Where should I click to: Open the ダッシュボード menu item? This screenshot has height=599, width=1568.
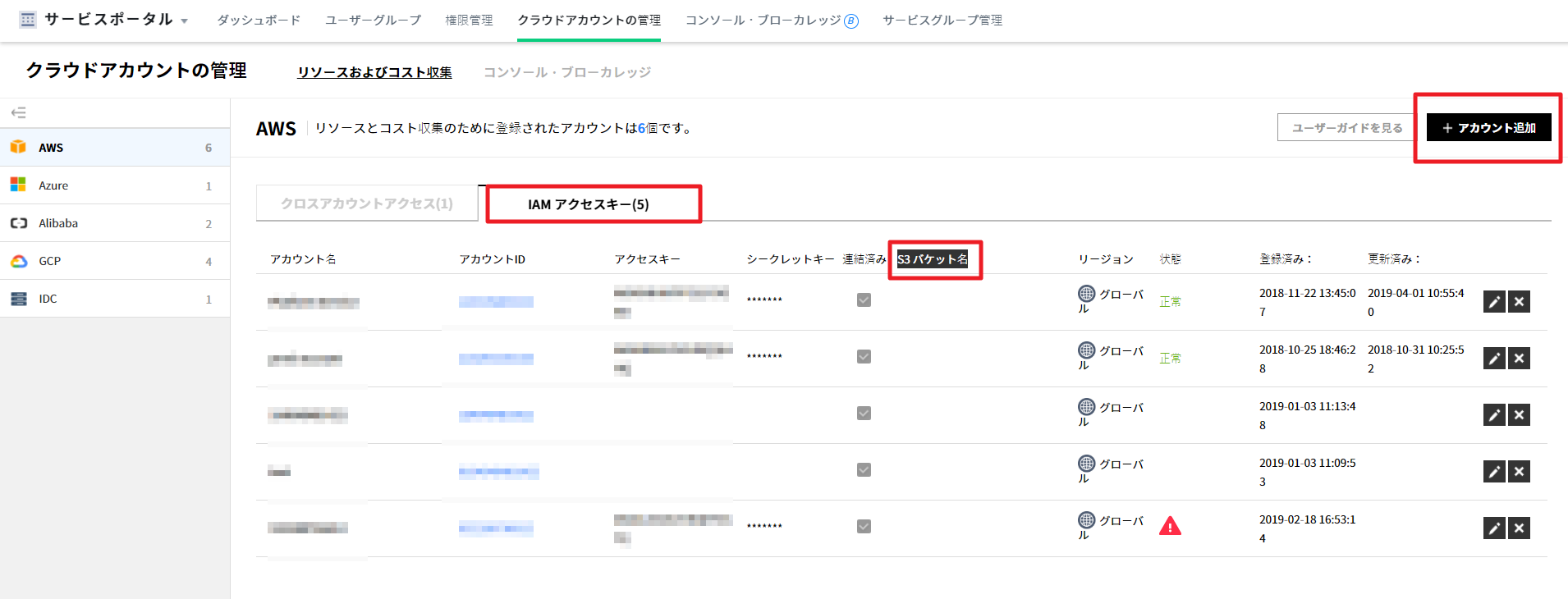[259, 20]
